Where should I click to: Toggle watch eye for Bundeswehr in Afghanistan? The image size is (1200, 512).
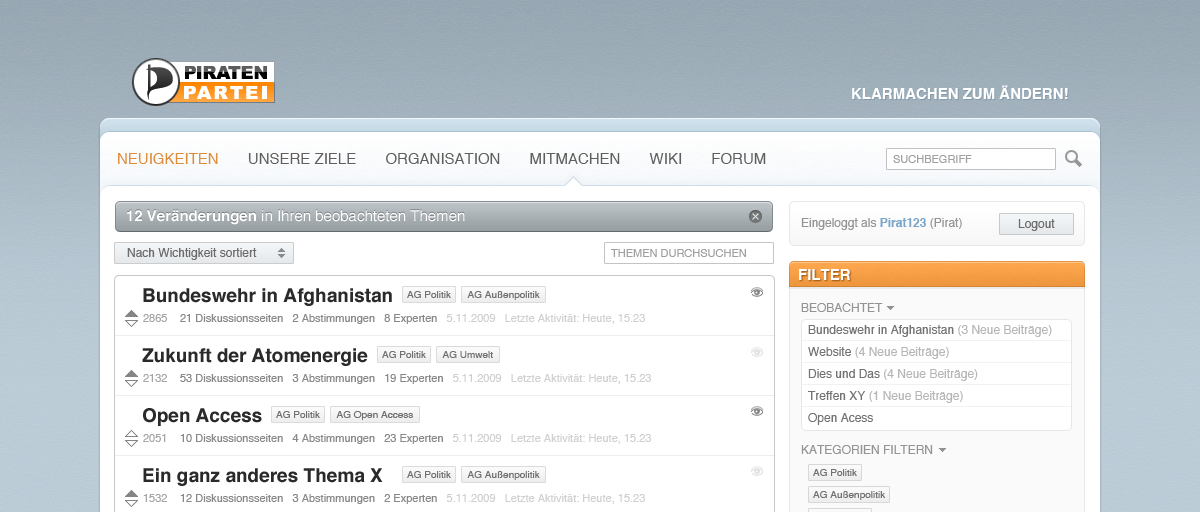click(x=757, y=292)
